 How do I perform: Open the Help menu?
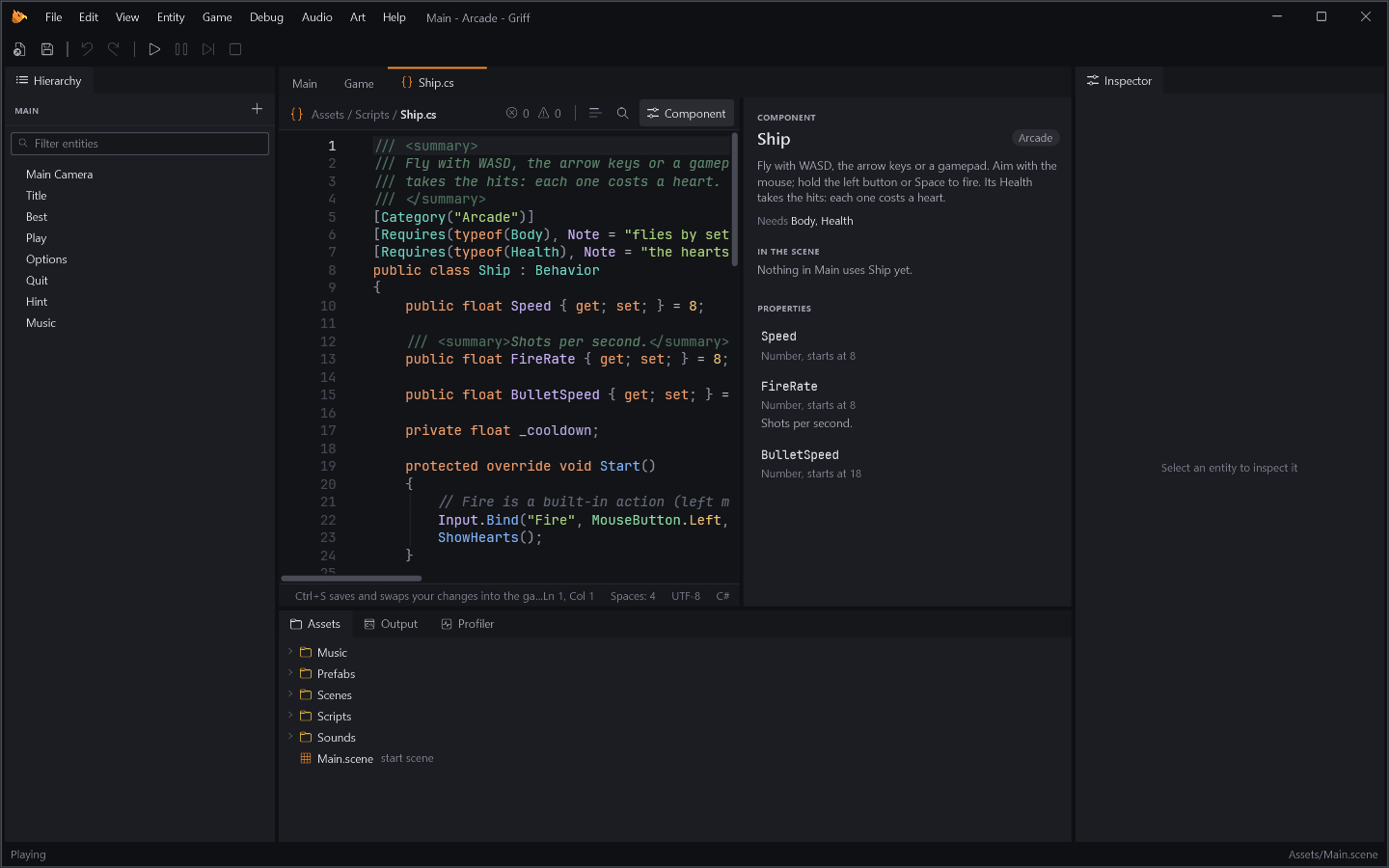pyautogui.click(x=394, y=17)
